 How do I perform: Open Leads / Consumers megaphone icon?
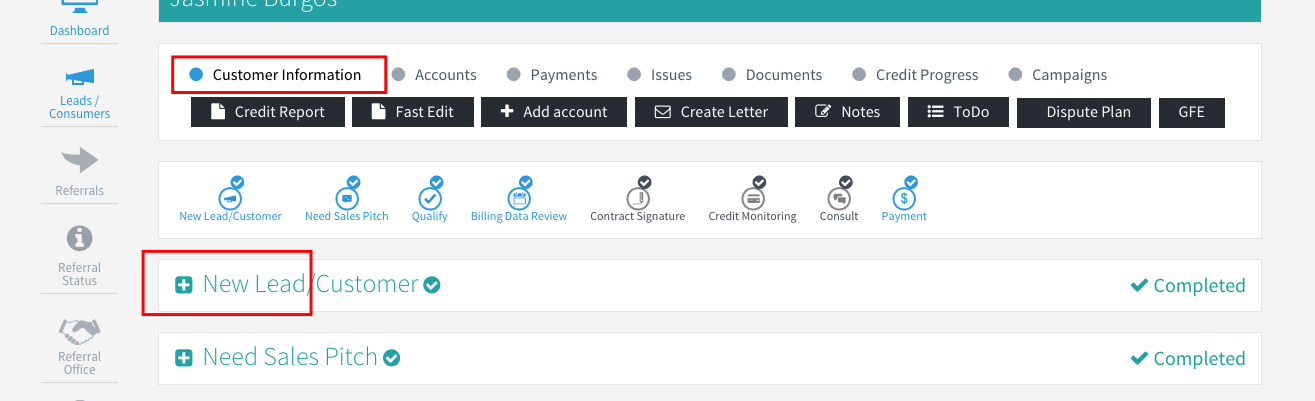pos(79,77)
